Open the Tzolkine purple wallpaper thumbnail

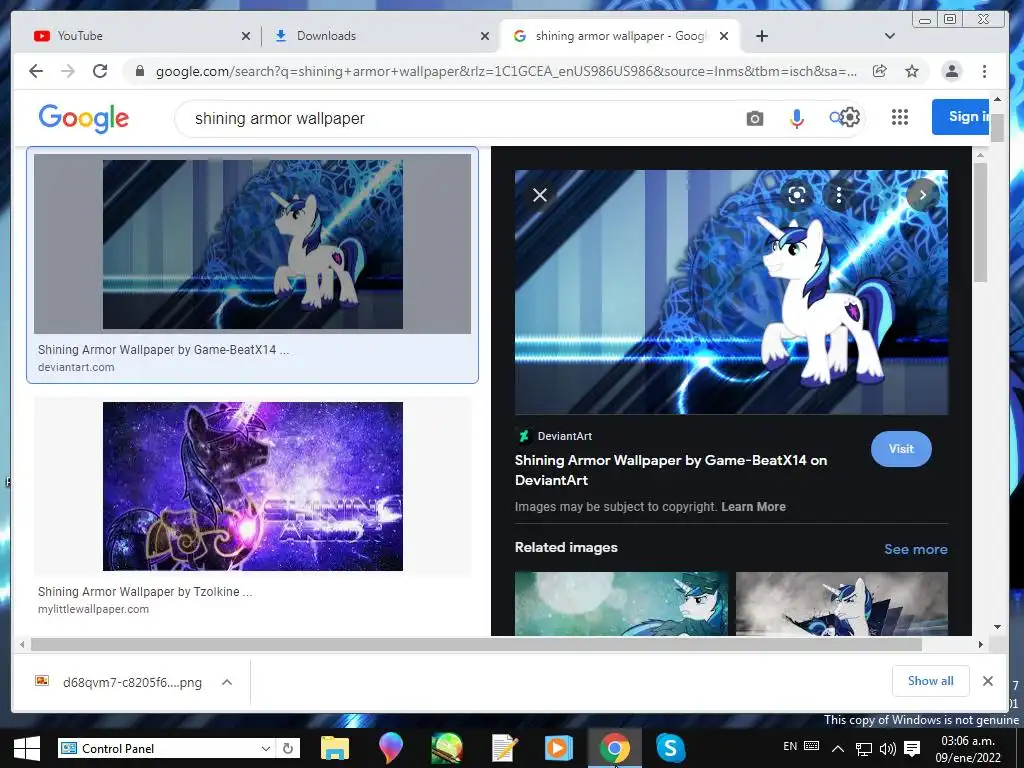coord(253,487)
